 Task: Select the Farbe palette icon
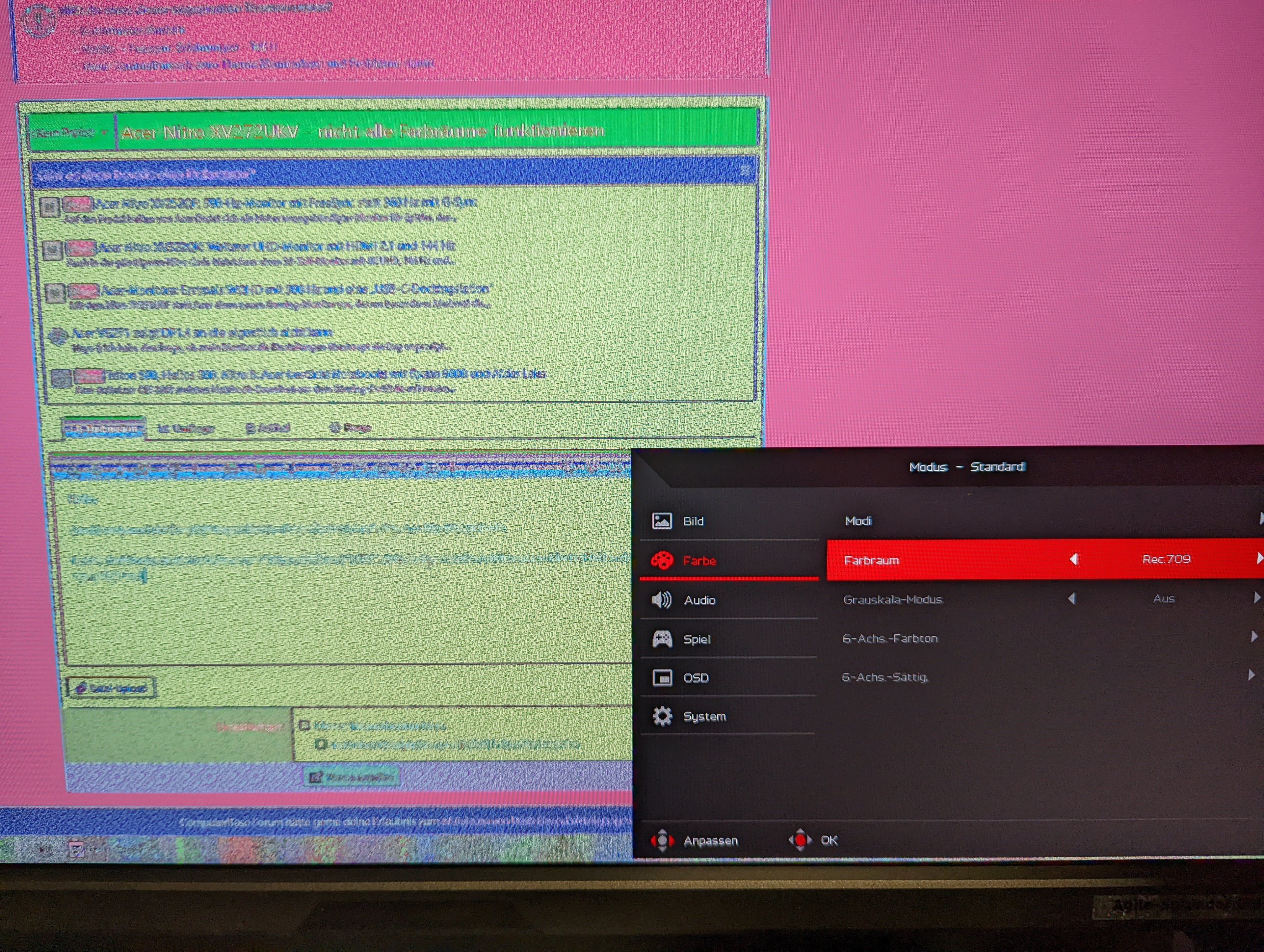click(662, 560)
